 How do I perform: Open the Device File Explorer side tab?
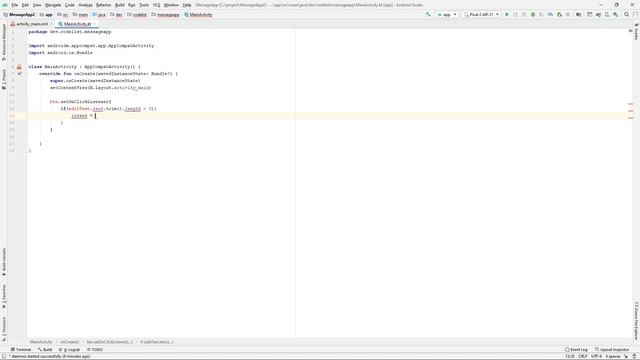(x=636, y=321)
